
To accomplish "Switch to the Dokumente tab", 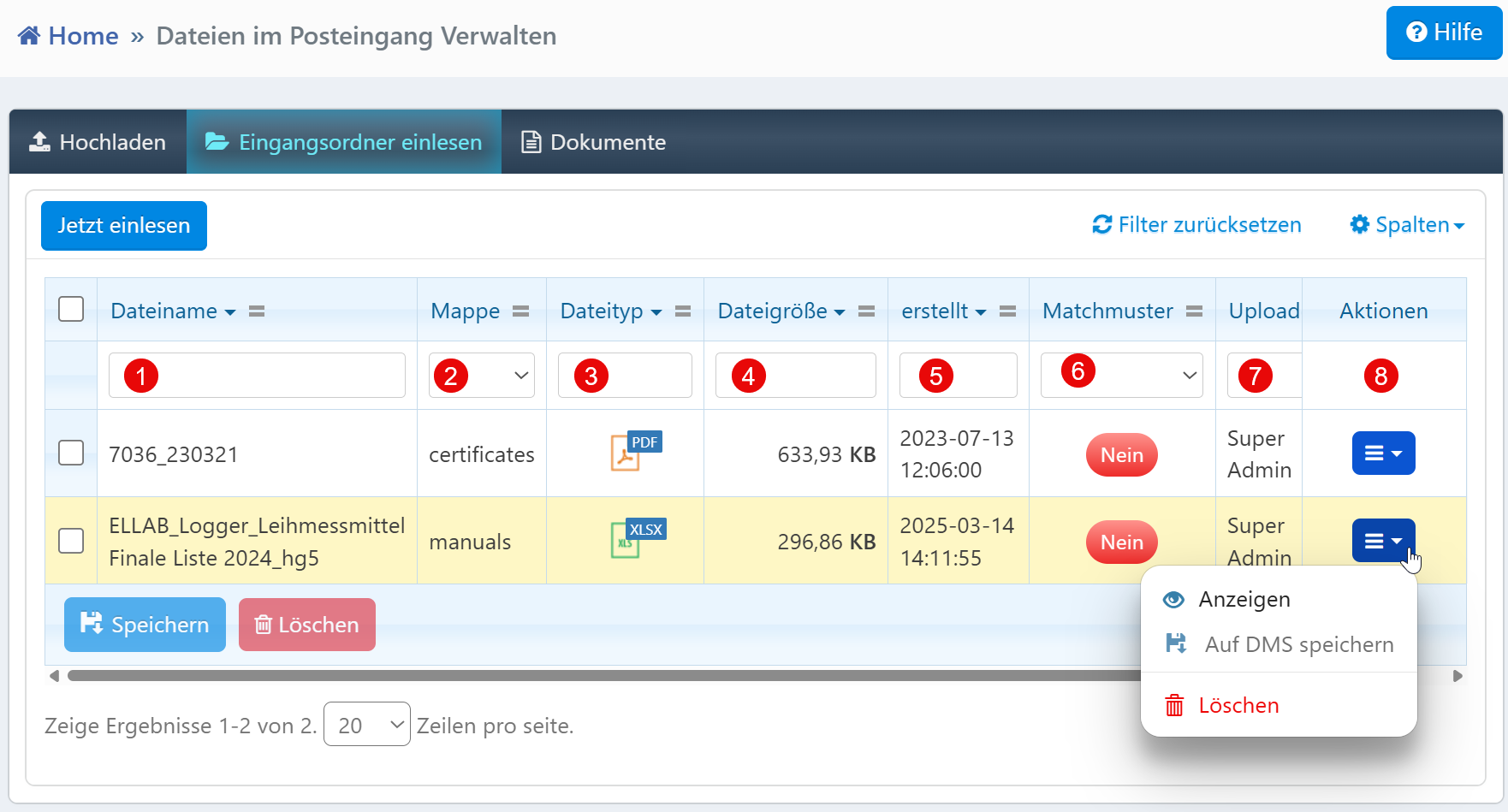I will pyautogui.click(x=594, y=142).
